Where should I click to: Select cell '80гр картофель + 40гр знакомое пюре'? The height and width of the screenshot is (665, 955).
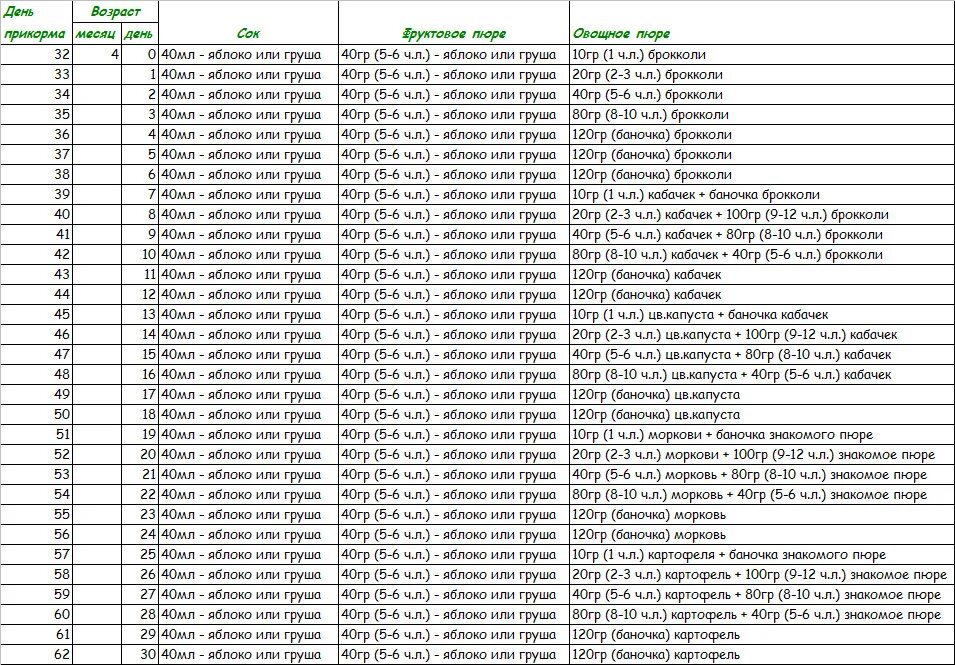click(762, 614)
